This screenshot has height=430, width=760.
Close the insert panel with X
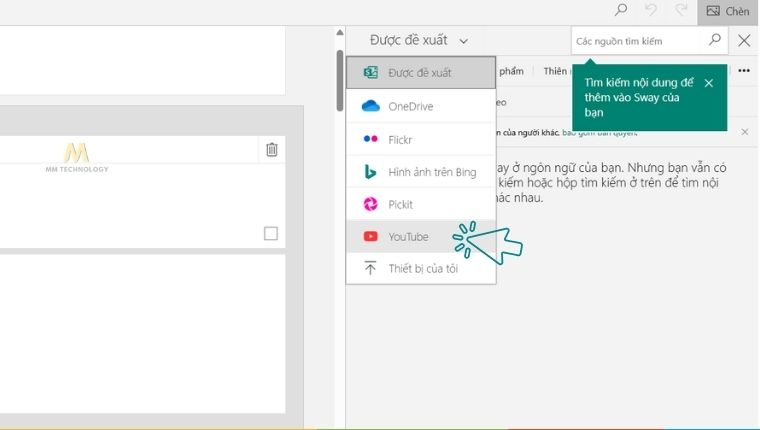(744, 40)
